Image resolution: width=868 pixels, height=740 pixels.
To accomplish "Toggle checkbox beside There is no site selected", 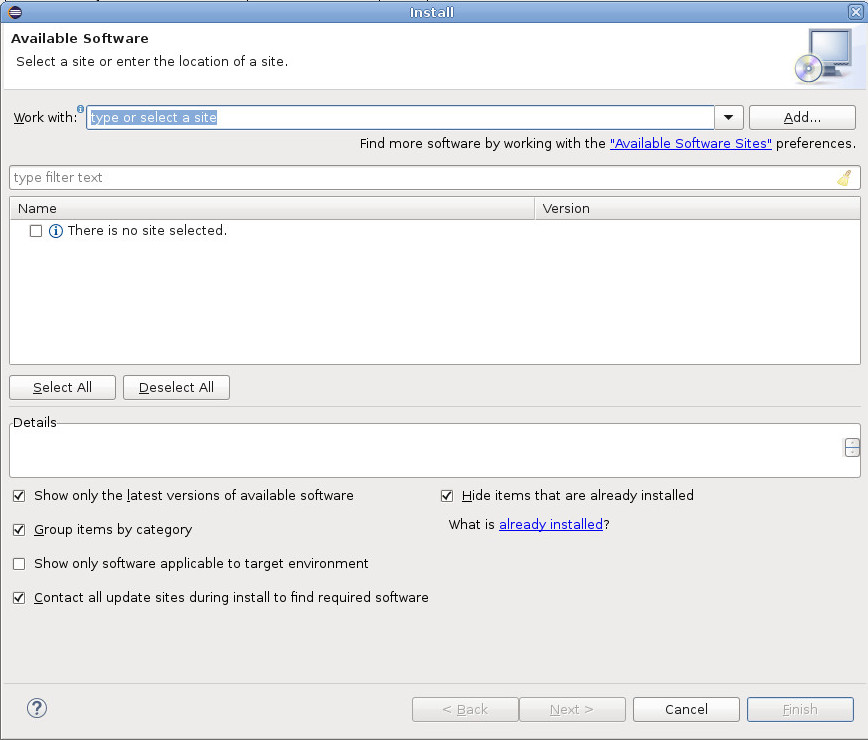I will [x=36, y=230].
